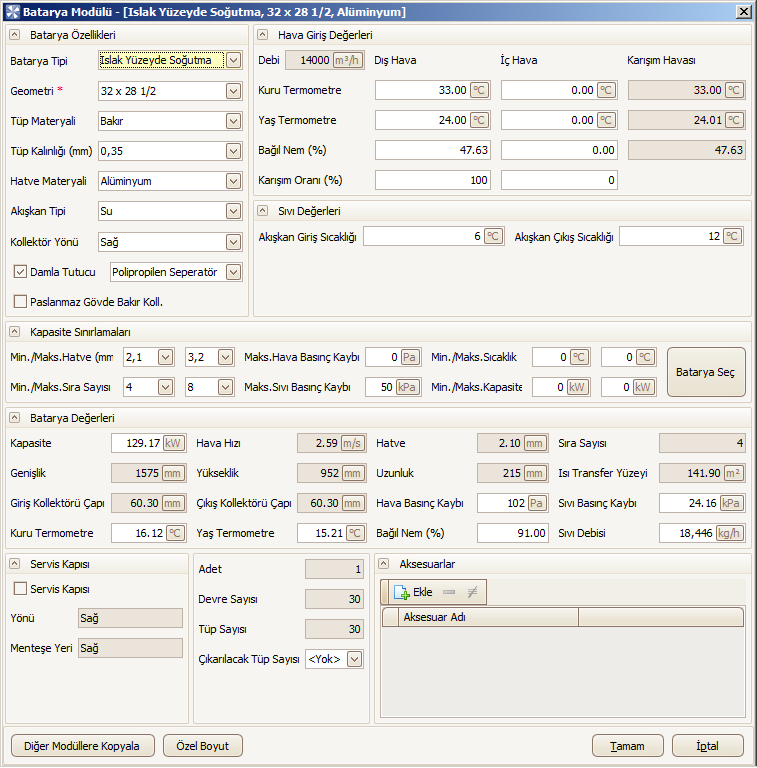Click the Dış Hava Yaş Termometre field
Image resolution: width=757 pixels, height=768 pixels.
(432, 120)
